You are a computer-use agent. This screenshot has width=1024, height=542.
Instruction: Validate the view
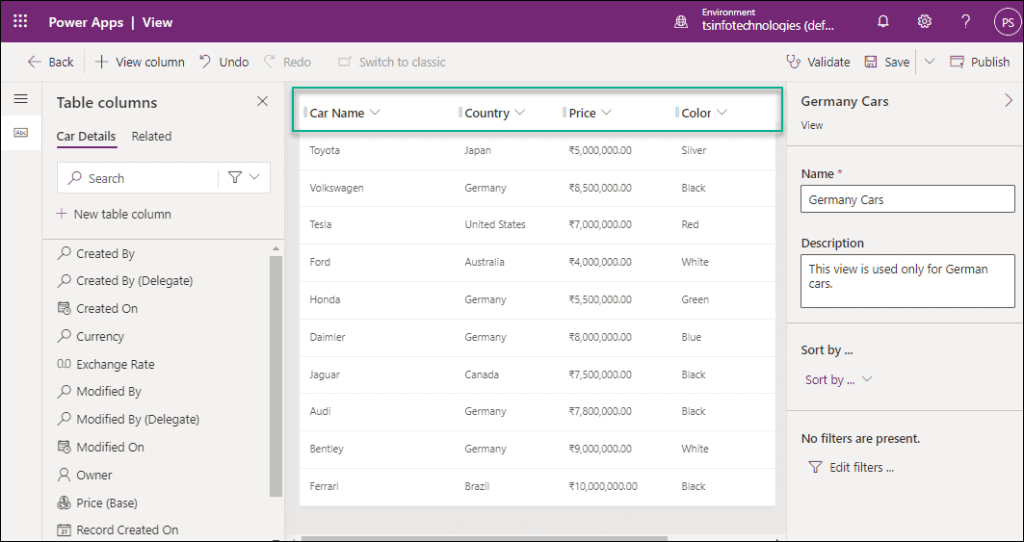pyautogui.click(x=818, y=62)
